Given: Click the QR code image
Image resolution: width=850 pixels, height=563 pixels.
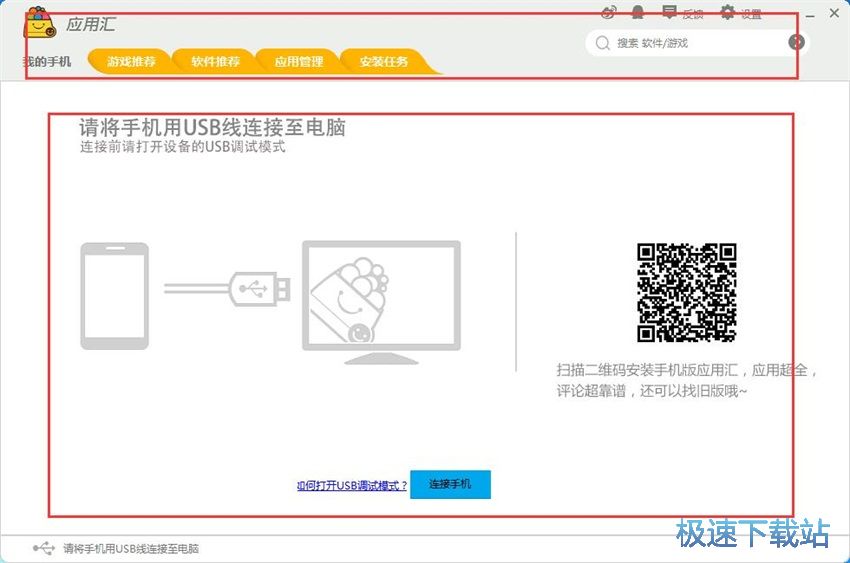Looking at the screenshot, I should pos(686,293).
